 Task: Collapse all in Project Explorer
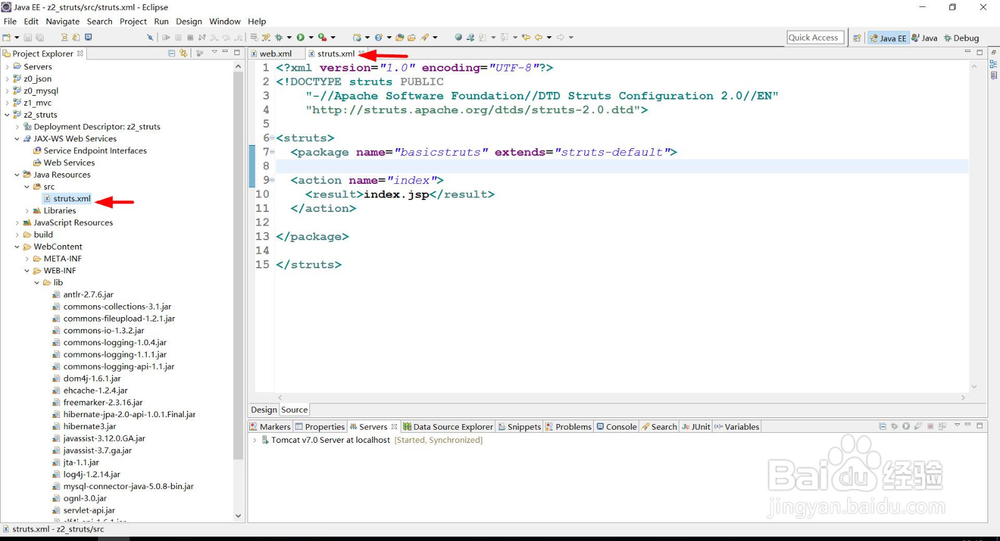pyautogui.click(x=172, y=53)
